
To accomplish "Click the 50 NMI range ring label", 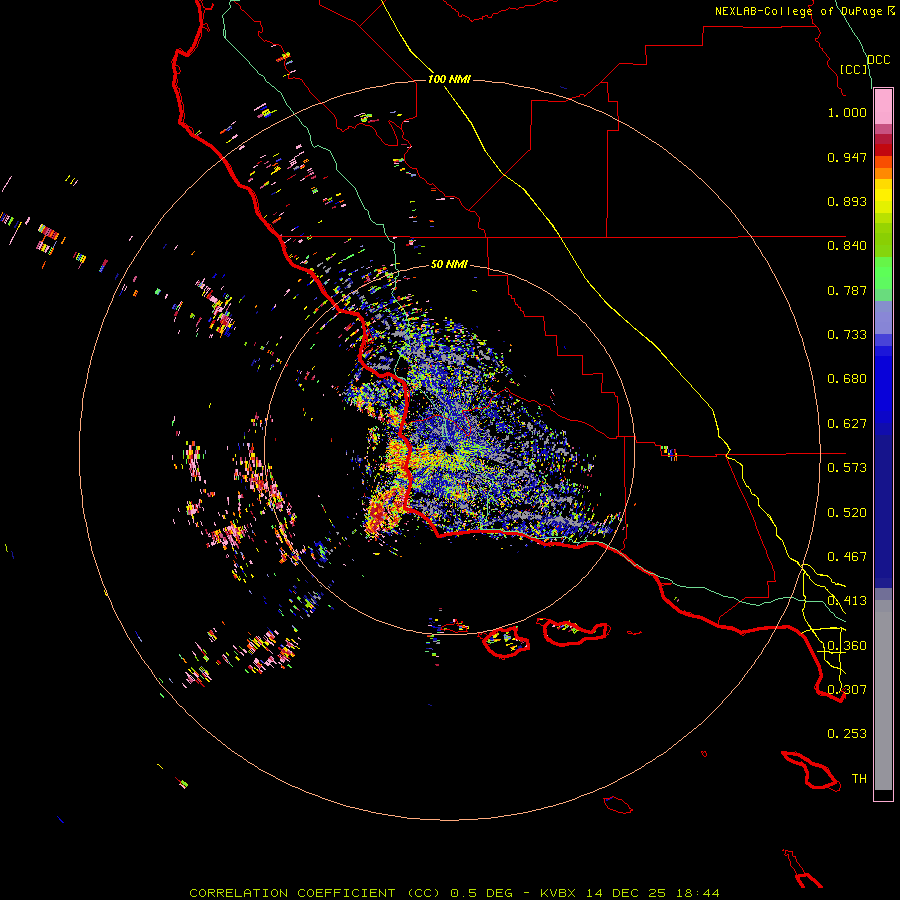I will click(x=449, y=264).
